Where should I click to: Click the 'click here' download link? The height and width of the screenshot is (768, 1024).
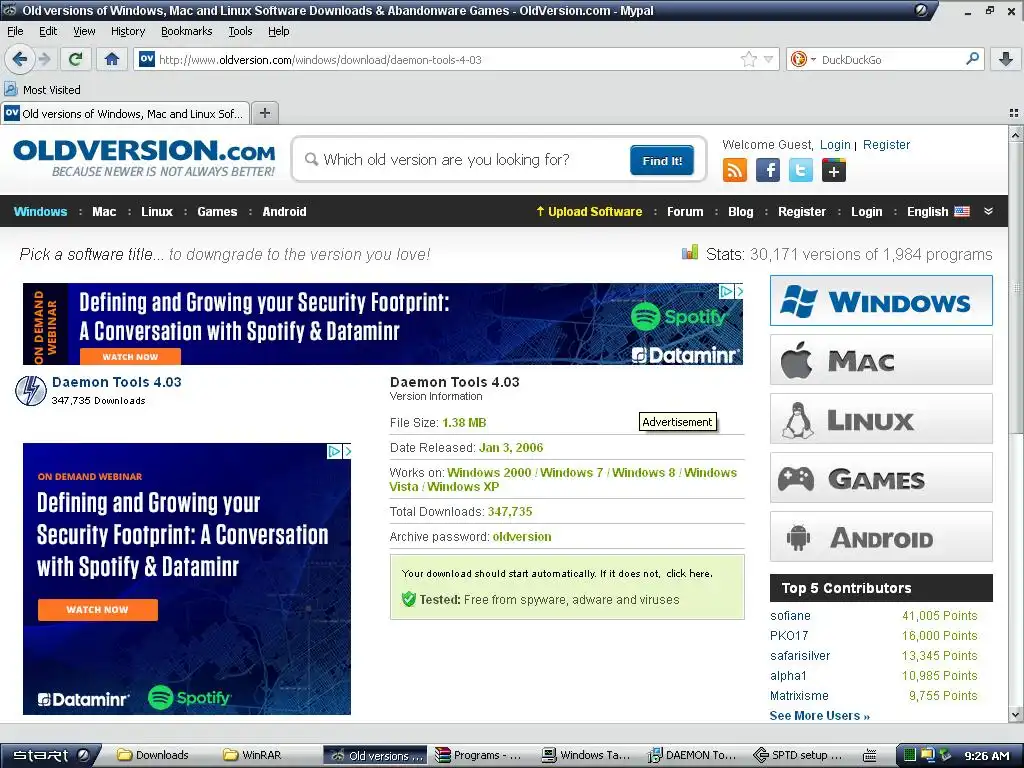pos(688,573)
